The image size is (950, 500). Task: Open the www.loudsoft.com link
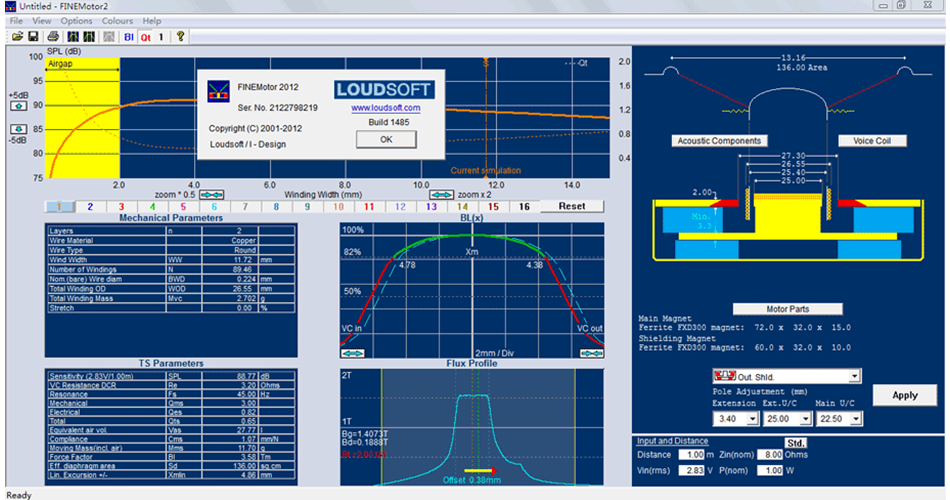click(385, 107)
